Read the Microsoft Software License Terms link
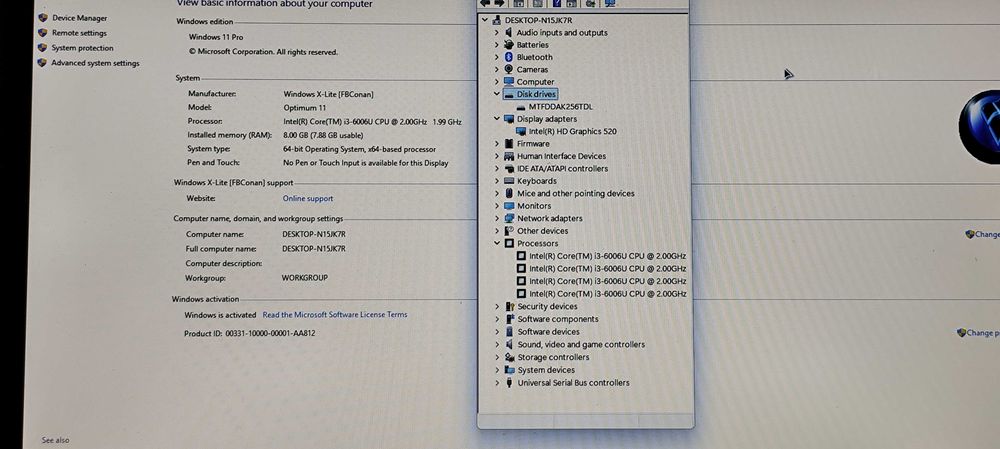1000x449 pixels. coord(335,314)
